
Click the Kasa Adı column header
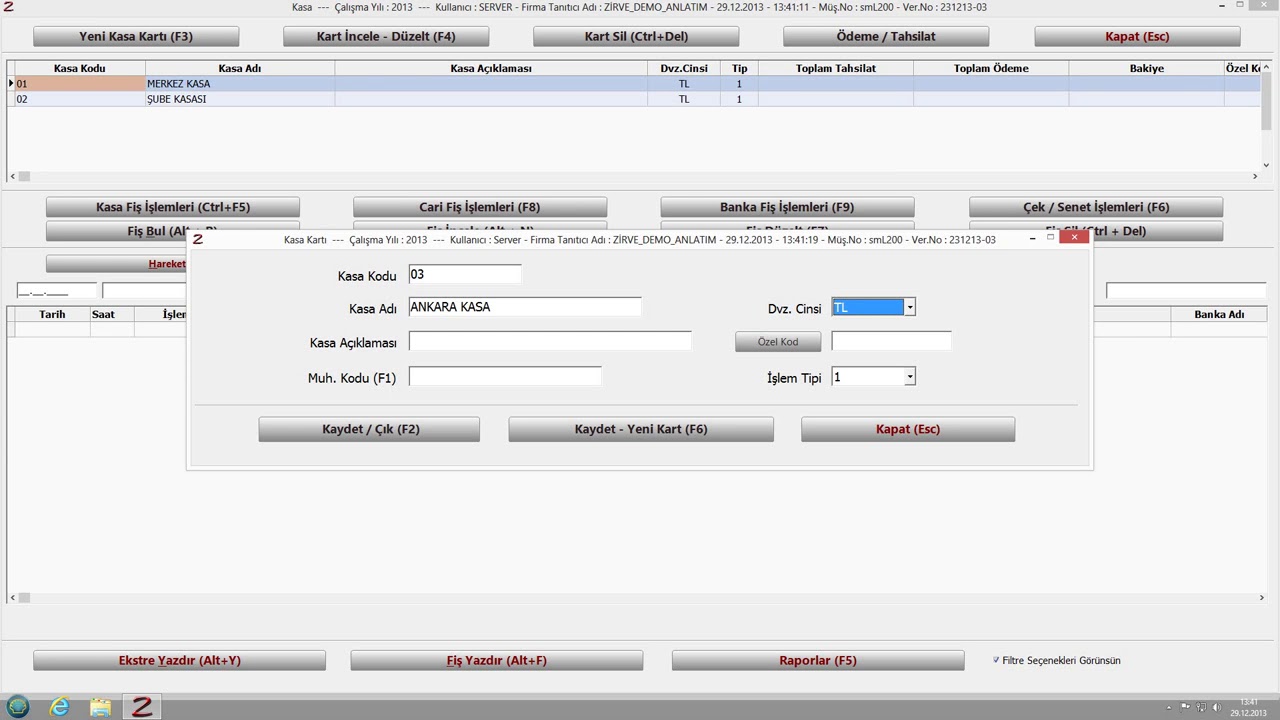(240, 68)
